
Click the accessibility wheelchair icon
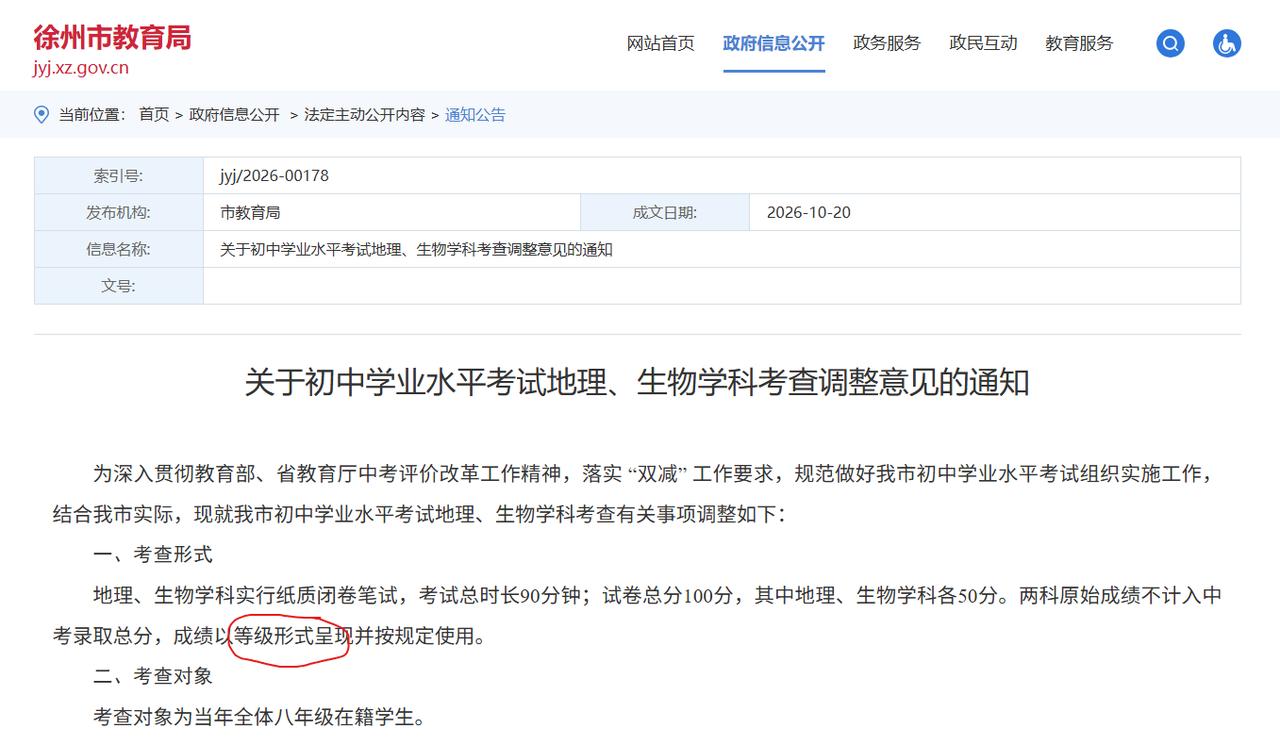pos(1227,43)
